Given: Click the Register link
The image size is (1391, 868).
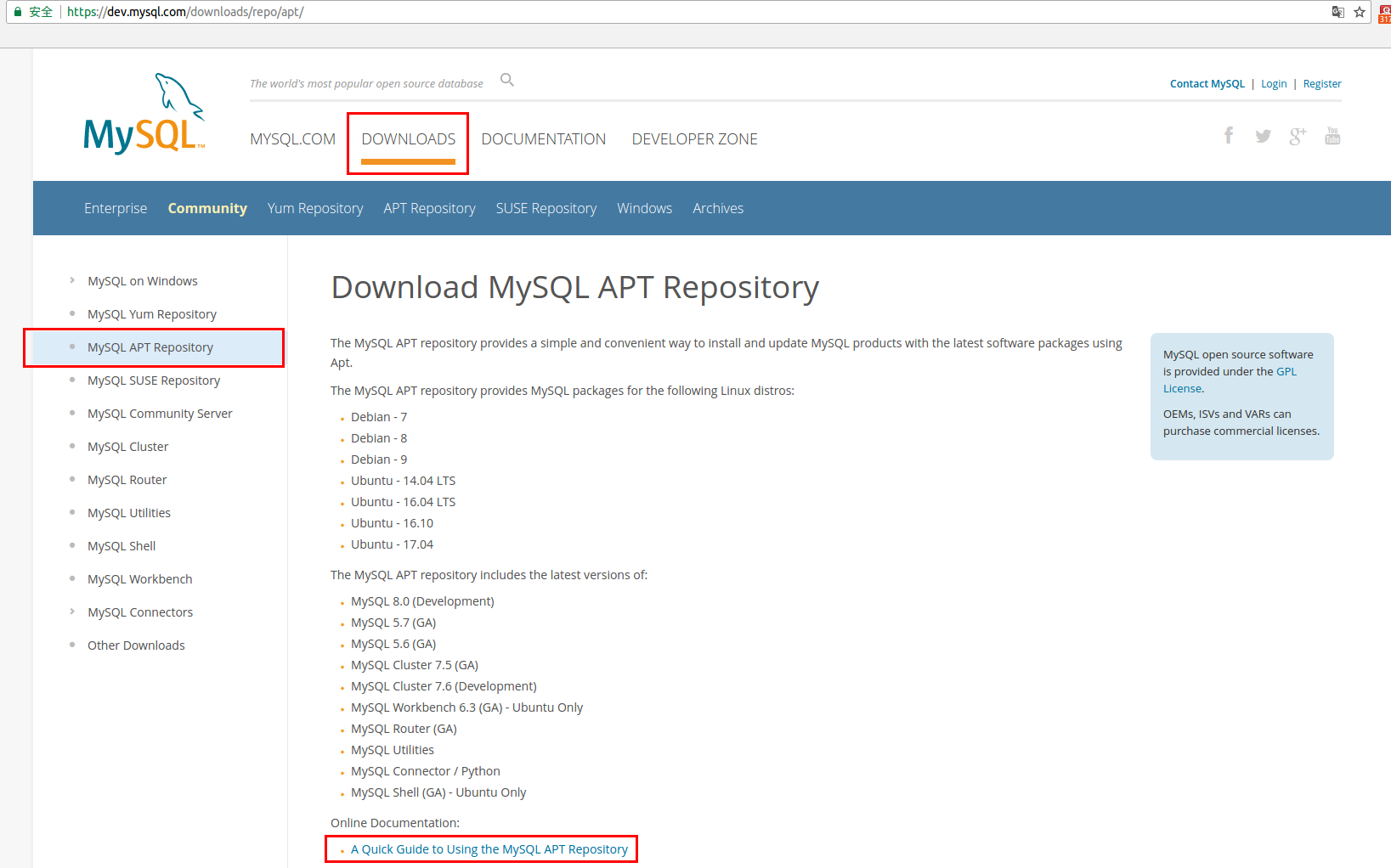Looking at the screenshot, I should [x=1322, y=83].
